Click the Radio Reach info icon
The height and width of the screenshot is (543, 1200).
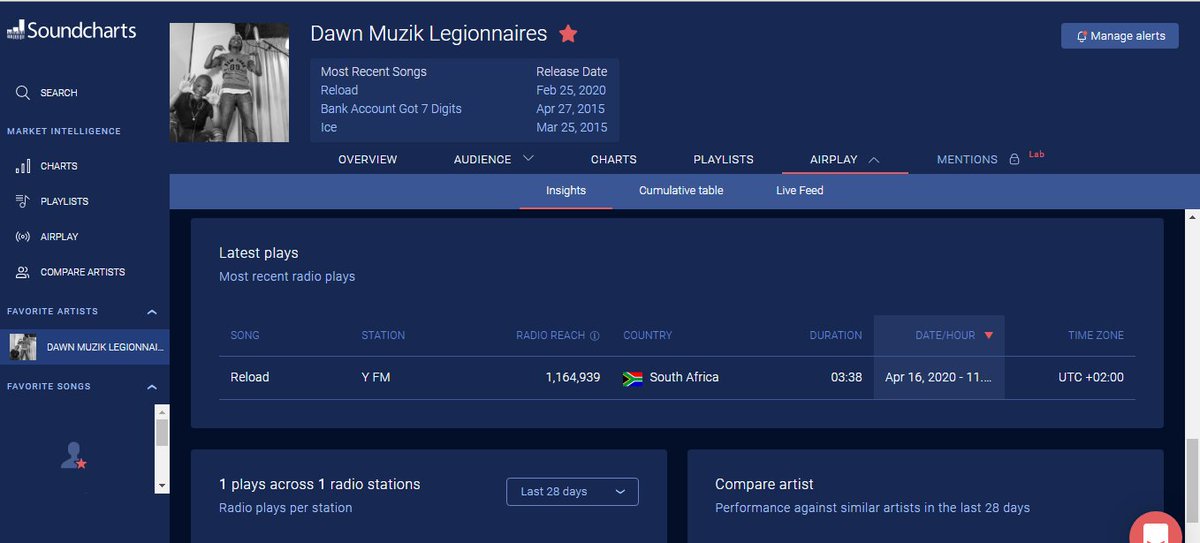click(595, 336)
